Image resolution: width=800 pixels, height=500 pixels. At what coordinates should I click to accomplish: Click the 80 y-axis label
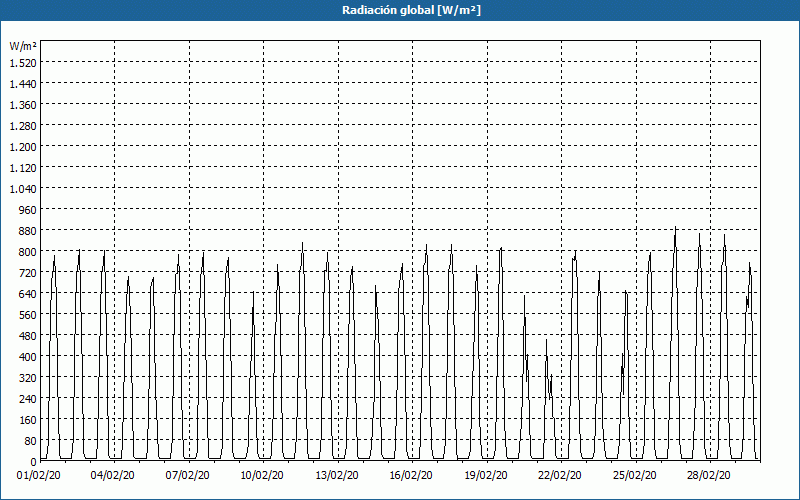[x=31, y=441]
